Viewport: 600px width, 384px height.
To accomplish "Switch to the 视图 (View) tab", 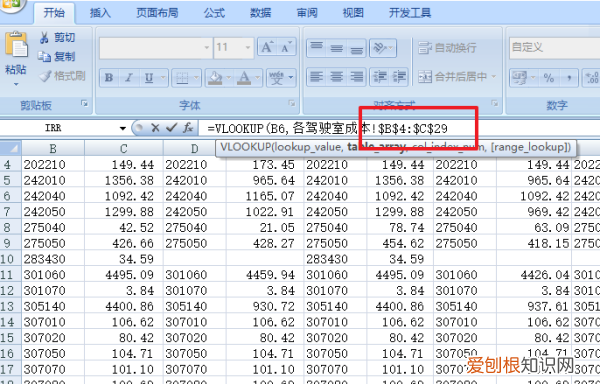I will click(353, 13).
